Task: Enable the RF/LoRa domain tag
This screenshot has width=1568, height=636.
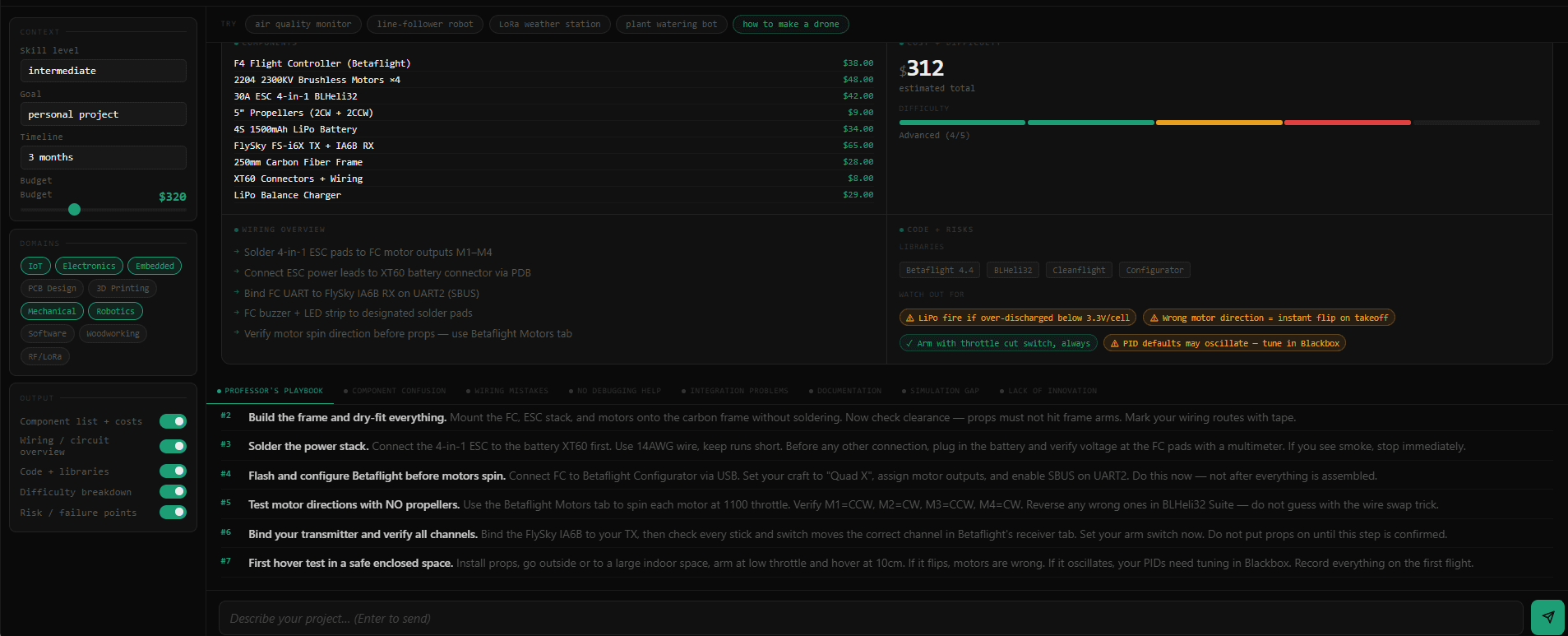Action: [x=45, y=356]
